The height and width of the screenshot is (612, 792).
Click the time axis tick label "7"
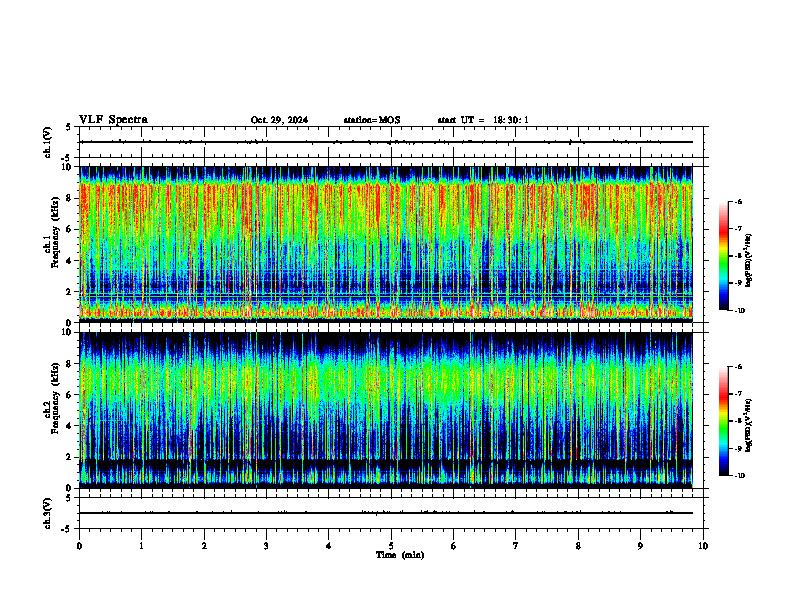click(x=516, y=546)
